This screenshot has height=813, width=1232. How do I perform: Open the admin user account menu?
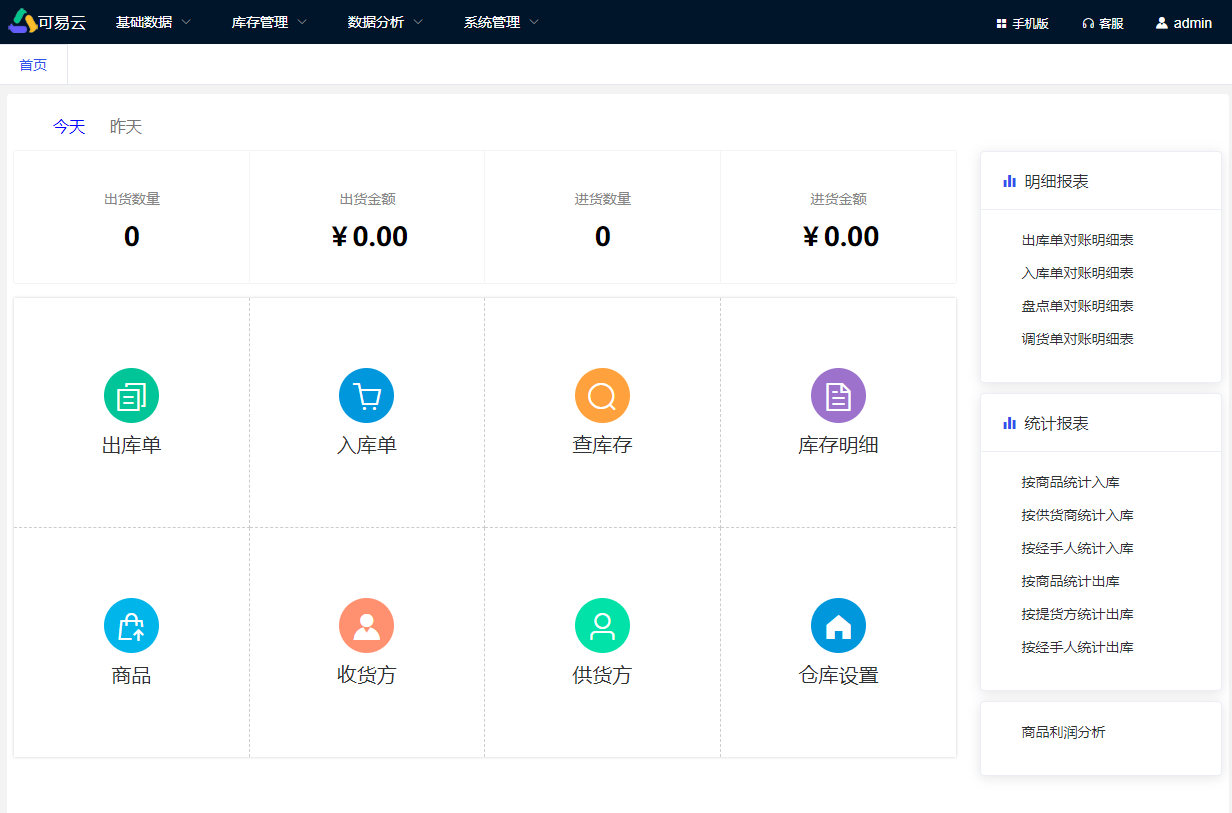1184,23
